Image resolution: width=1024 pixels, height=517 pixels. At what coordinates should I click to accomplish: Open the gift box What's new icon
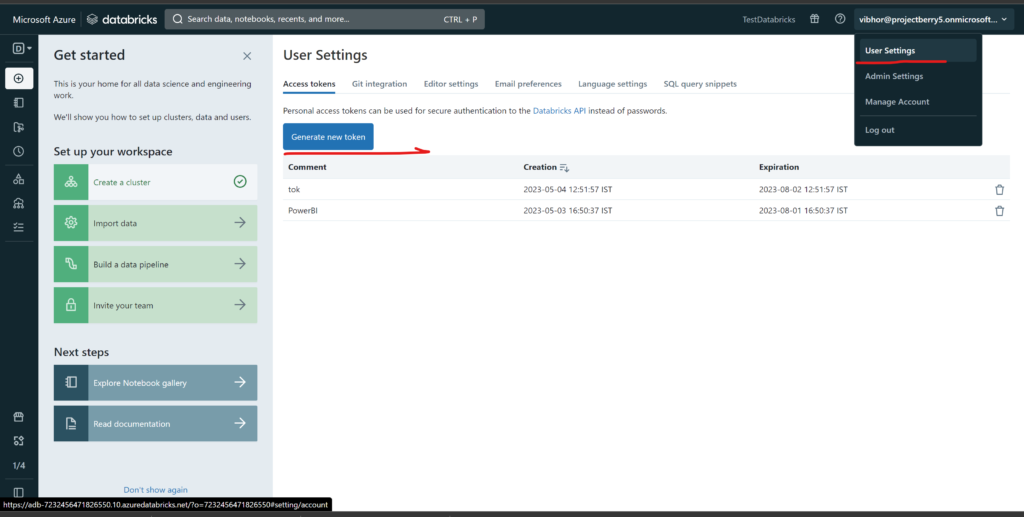814,19
